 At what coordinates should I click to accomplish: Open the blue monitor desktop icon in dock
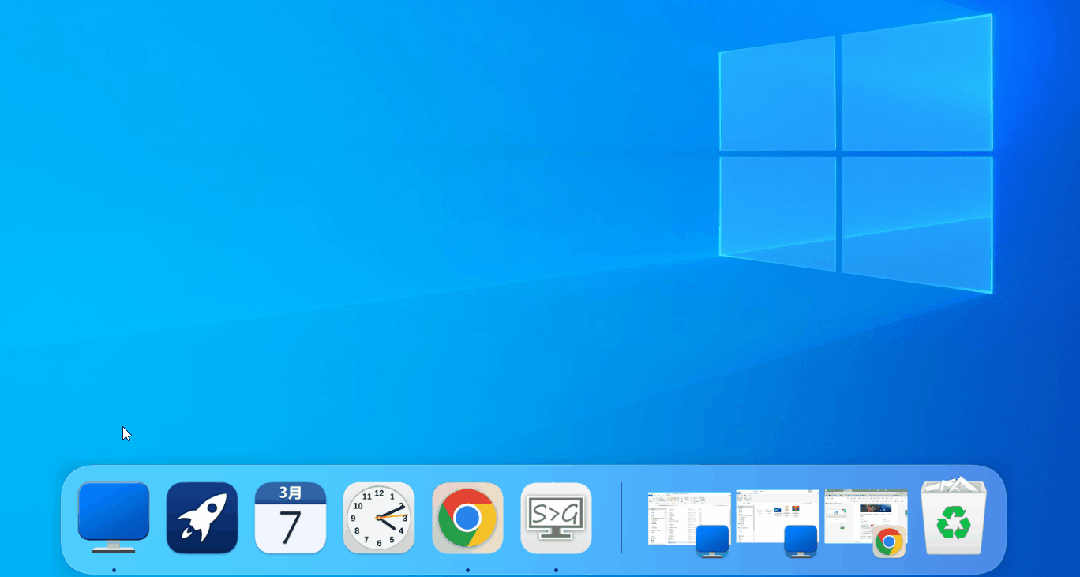[x=113, y=517]
